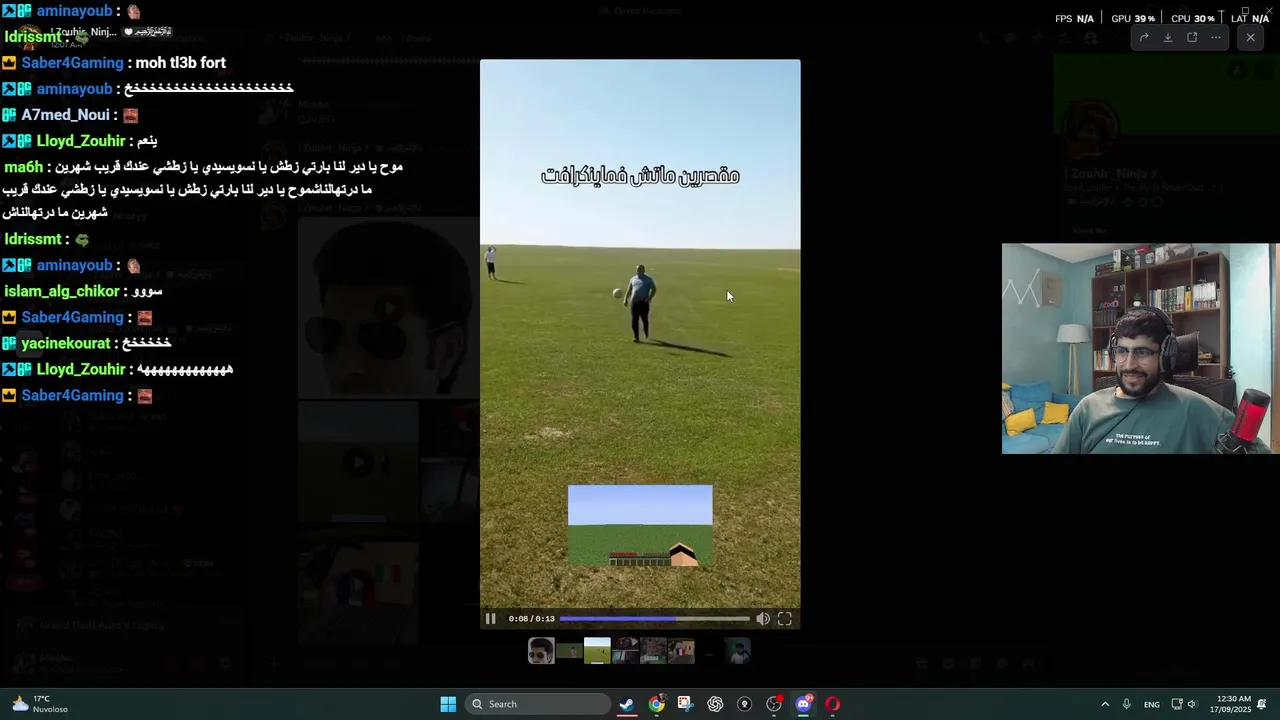This screenshot has height=720, width=1280.
Task: Select the second gallery thumbnail
Action: (x=569, y=651)
